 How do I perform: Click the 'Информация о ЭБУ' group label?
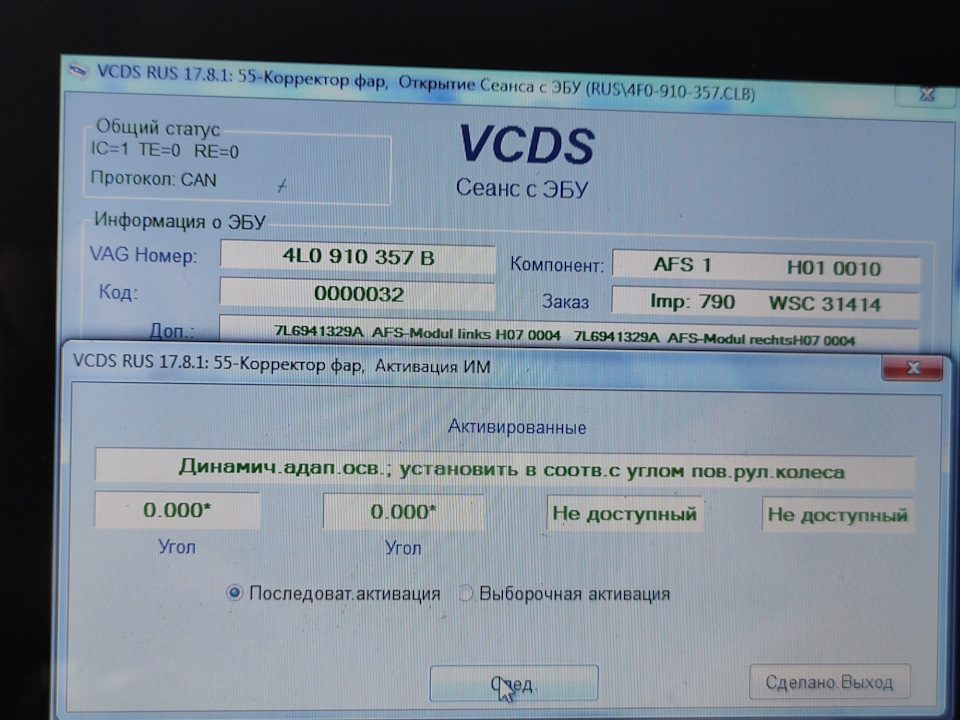[x=179, y=221]
